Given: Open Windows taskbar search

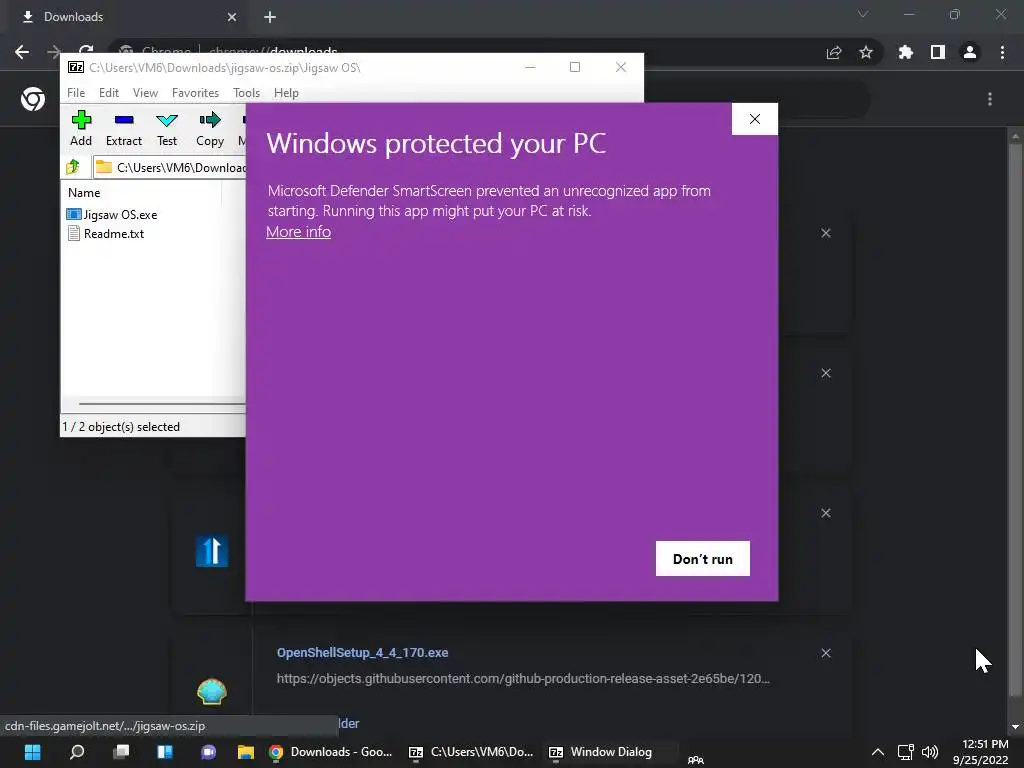Looking at the screenshot, I should click(x=77, y=752).
